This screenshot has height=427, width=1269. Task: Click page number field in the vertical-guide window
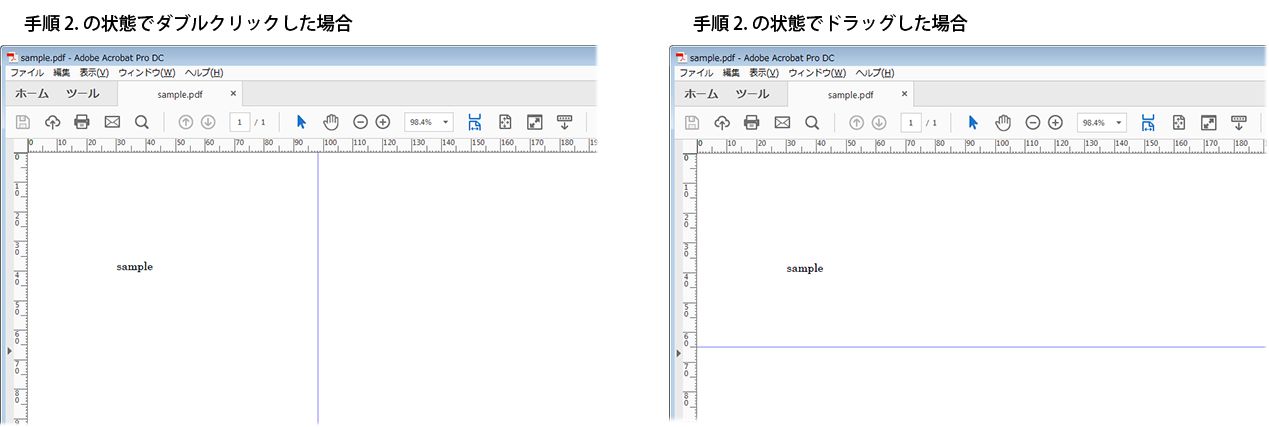point(240,122)
